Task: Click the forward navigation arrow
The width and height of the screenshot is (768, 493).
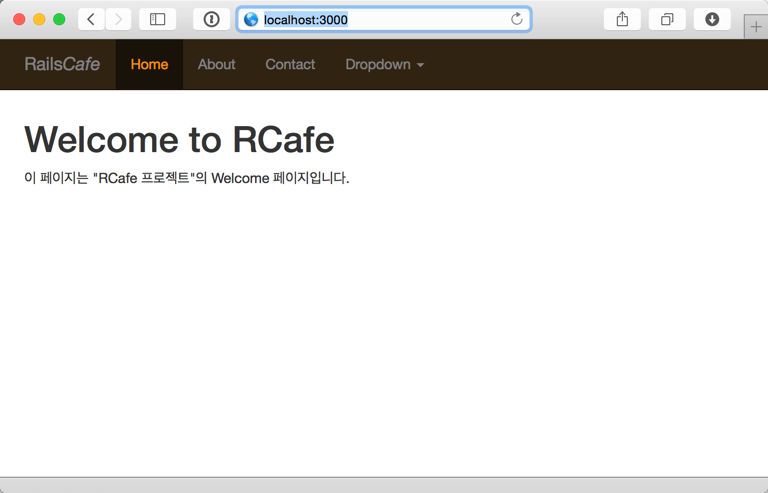Action: tap(118, 20)
